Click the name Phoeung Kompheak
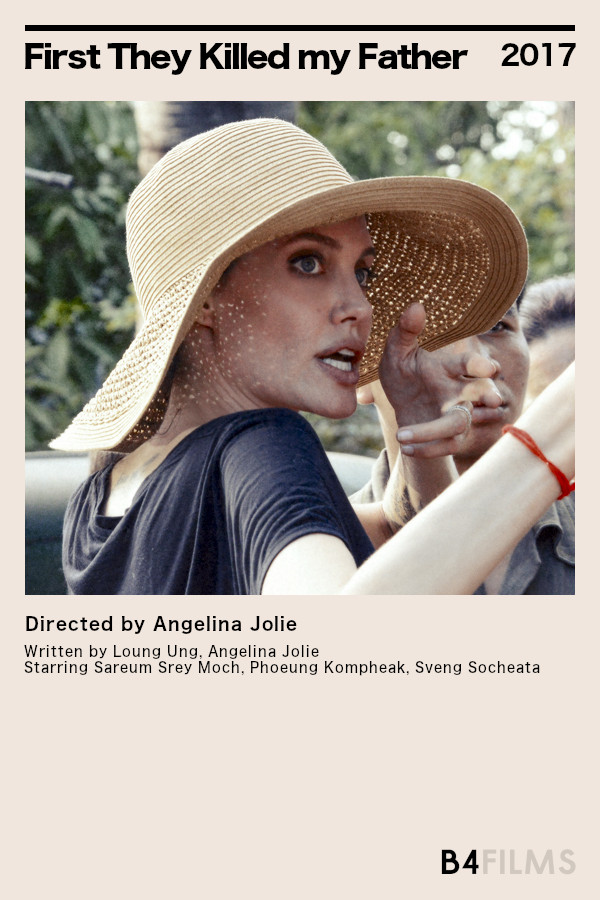Viewport: 600px width, 900px height. pos(327,668)
